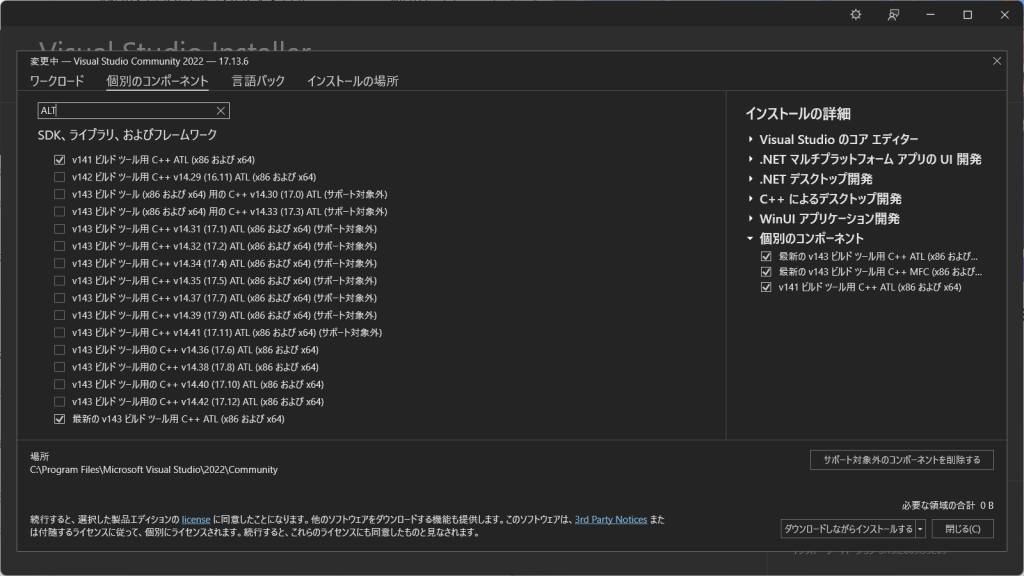Click the install path C:\Program Files\Microsoft Visual Studio\2022\Community
Screen dimensions: 1024x576
154,470
